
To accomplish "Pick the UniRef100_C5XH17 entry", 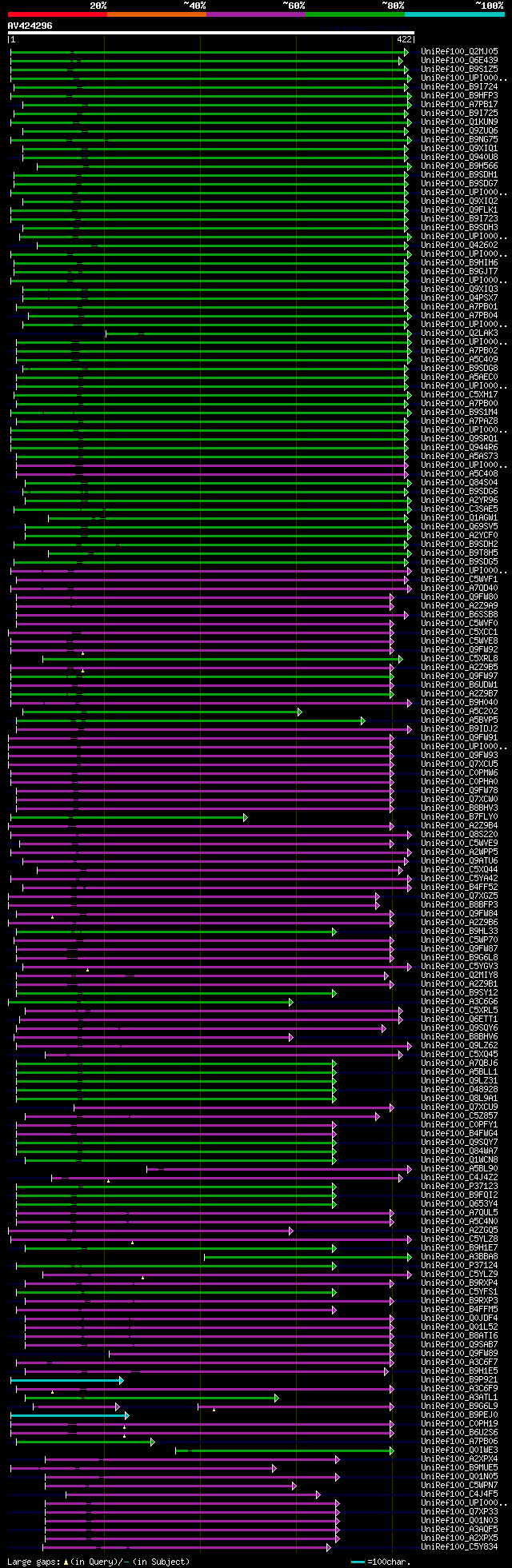I will [459, 394].
